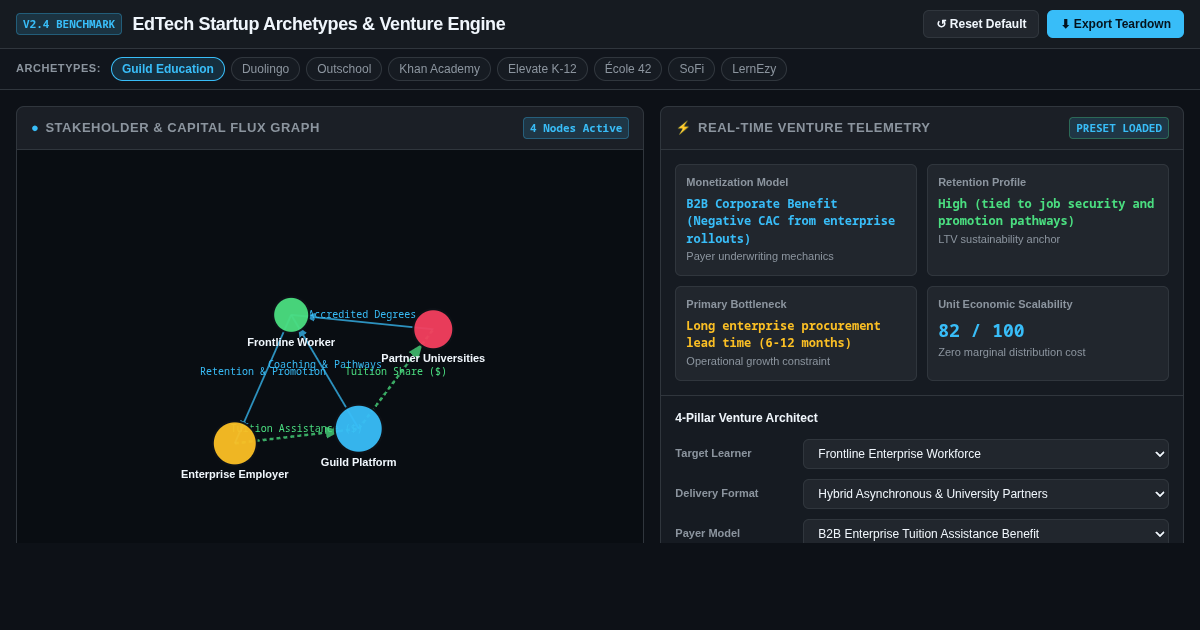Viewport: 1200px width, 630px height.
Task: Select the red Partner Universities node
Action: click(x=433, y=329)
